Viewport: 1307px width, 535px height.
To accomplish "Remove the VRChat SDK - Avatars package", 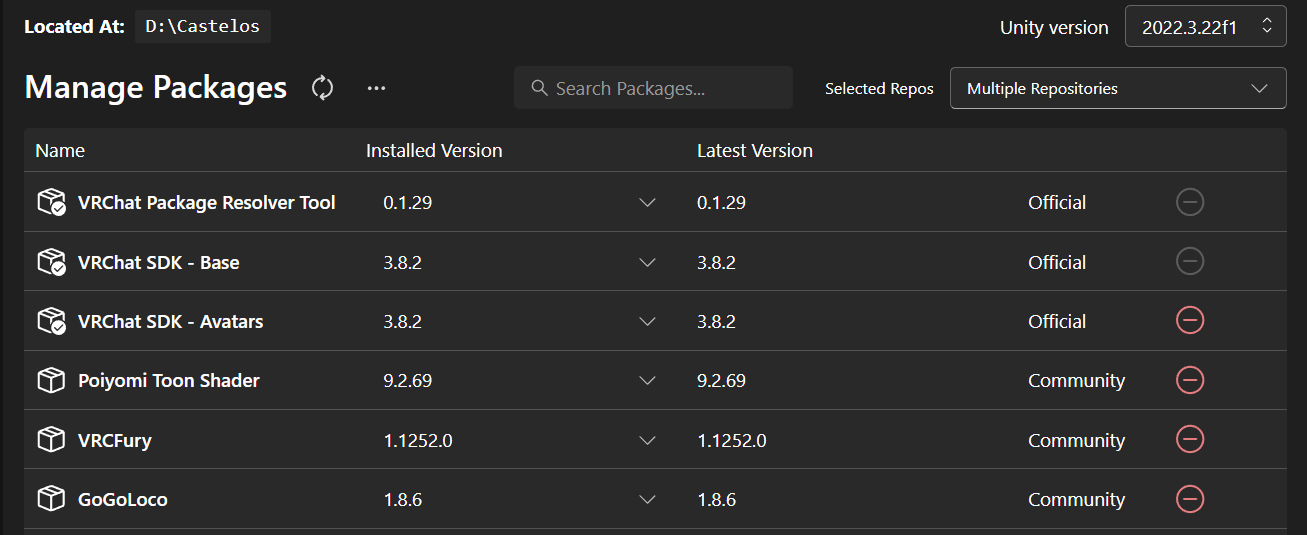I will pyautogui.click(x=1190, y=321).
